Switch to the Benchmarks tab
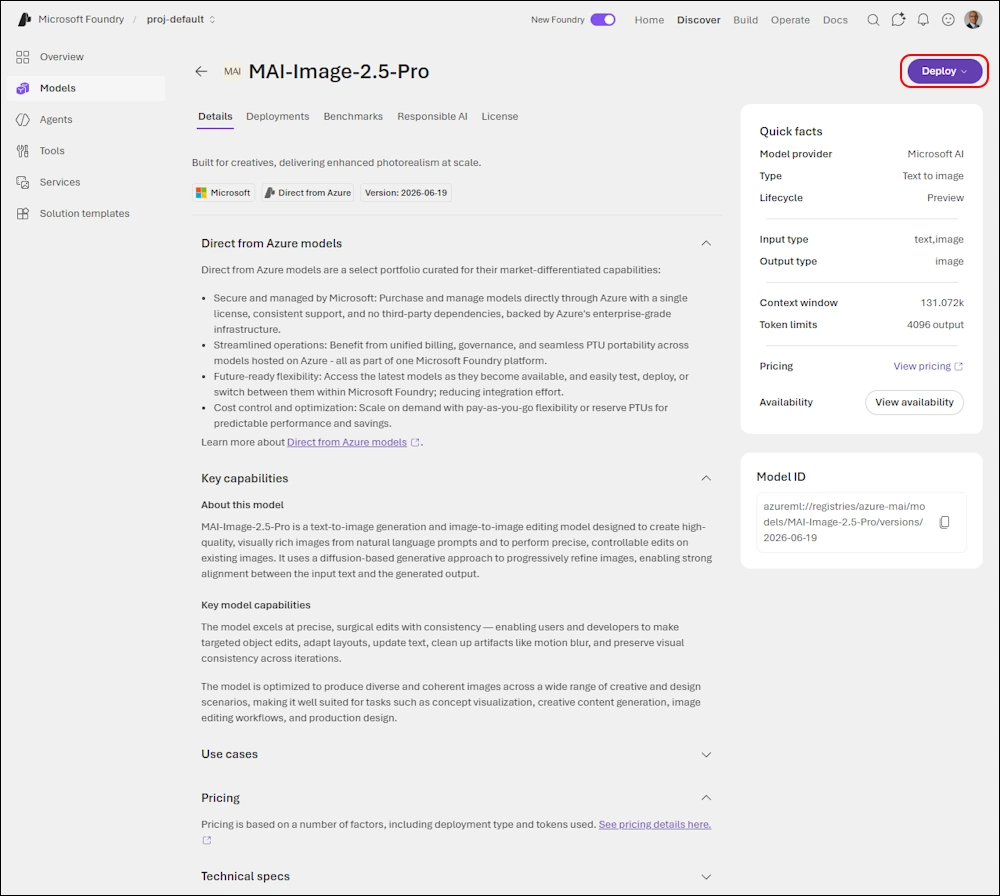This screenshot has width=1000, height=896. click(353, 116)
